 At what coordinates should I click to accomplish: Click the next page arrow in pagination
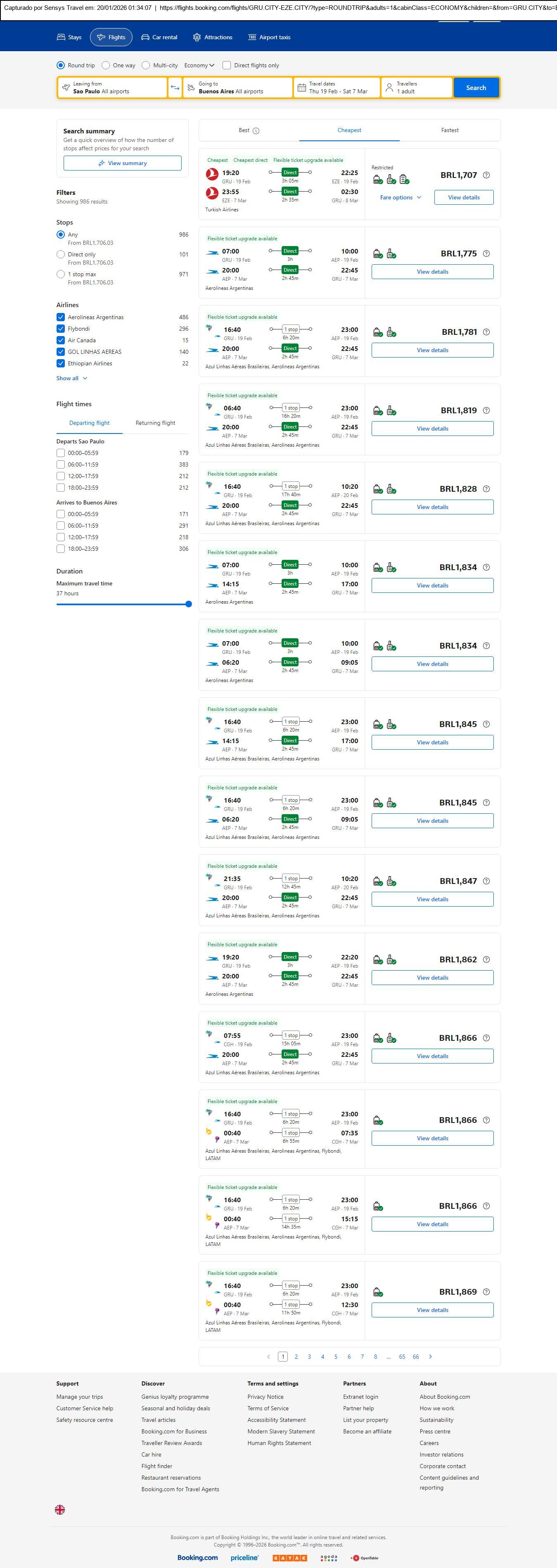(430, 1356)
